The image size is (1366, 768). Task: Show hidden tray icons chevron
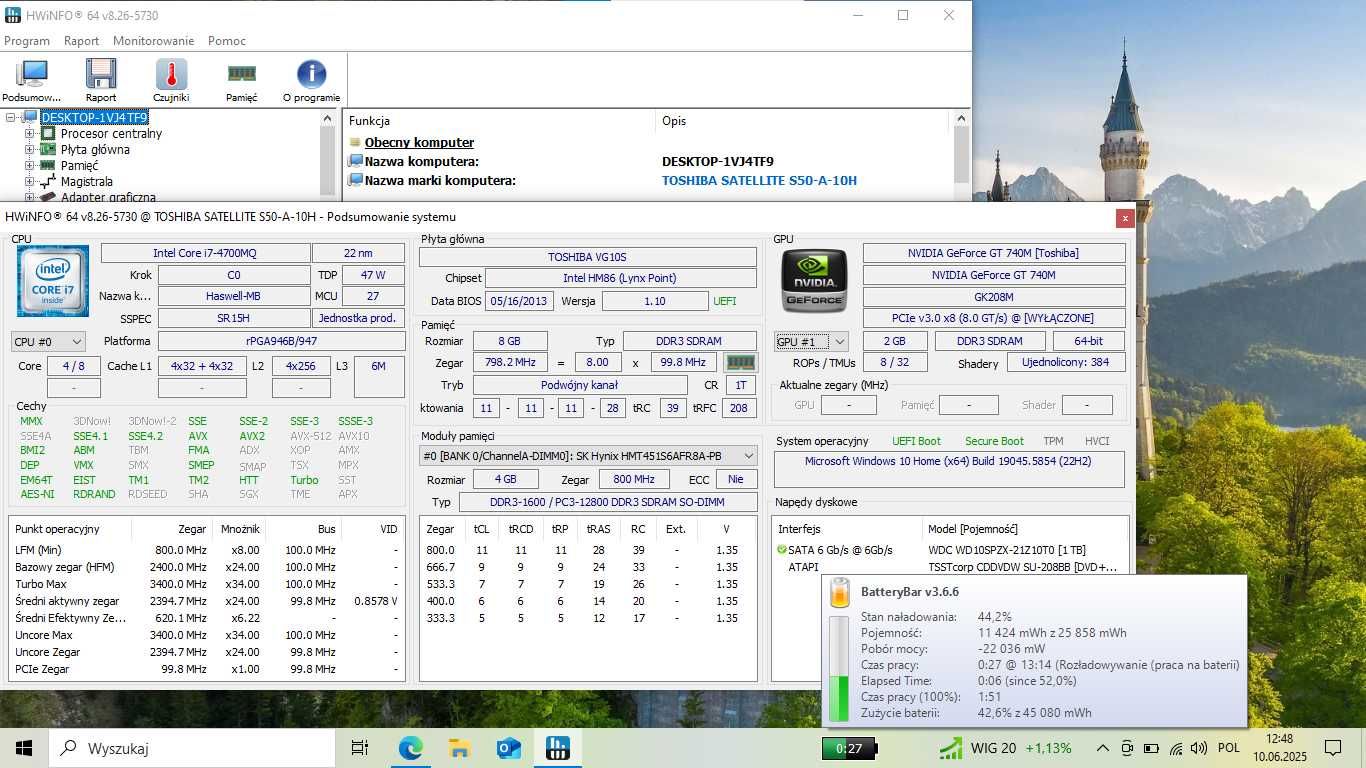pyautogui.click(x=1103, y=748)
